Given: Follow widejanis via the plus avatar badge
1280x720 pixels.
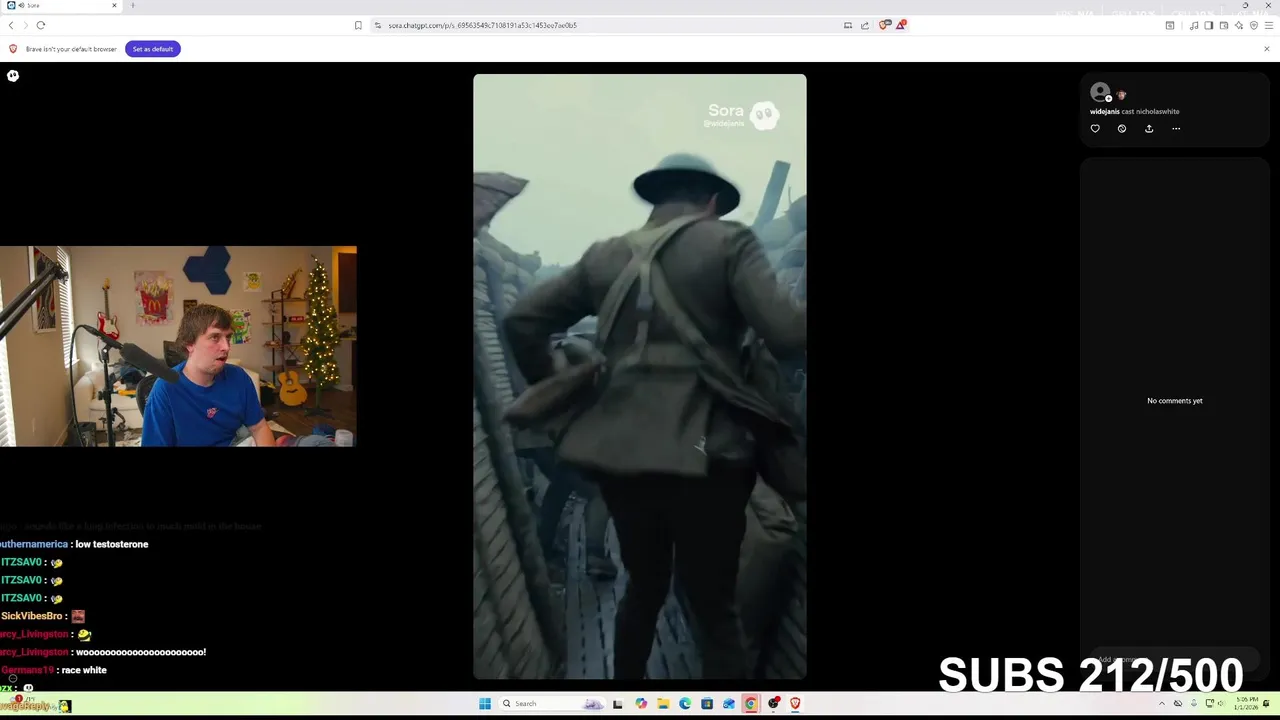Looking at the screenshot, I should click(x=1108, y=98).
